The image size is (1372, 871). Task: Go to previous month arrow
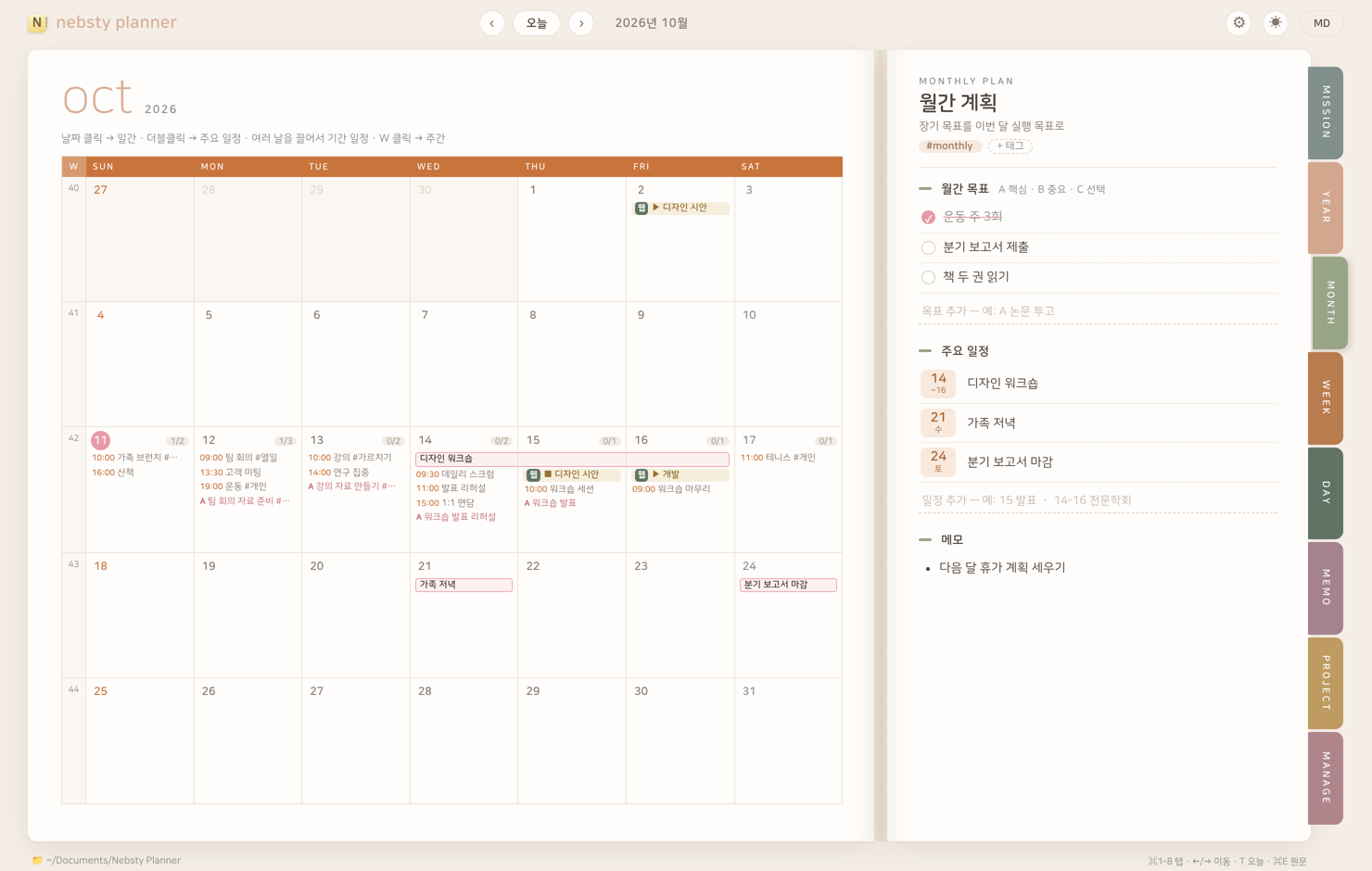(x=492, y=23)
